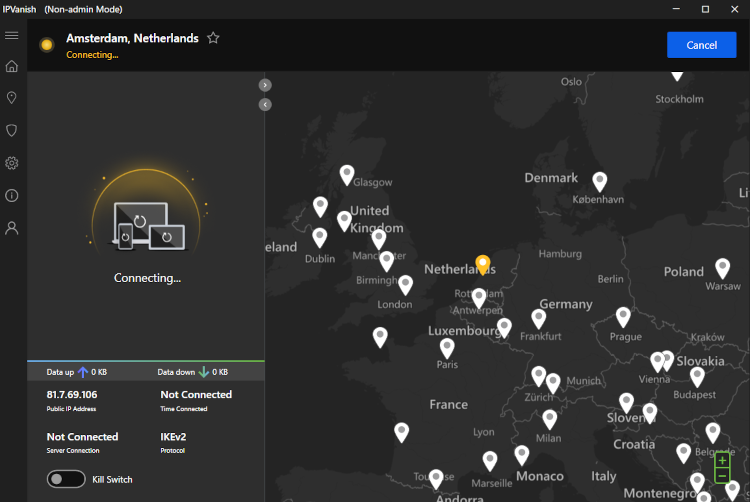Select the Glasgow map pin
Image resolution: width=750 pixels, height=502 pixels.
(347, 175)
